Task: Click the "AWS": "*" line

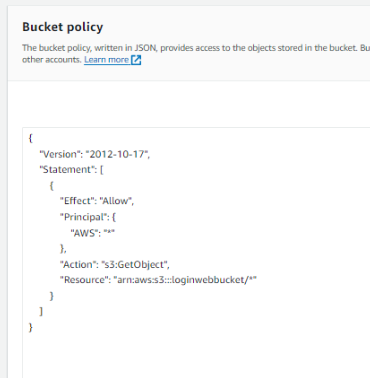Action: point(92,233)
